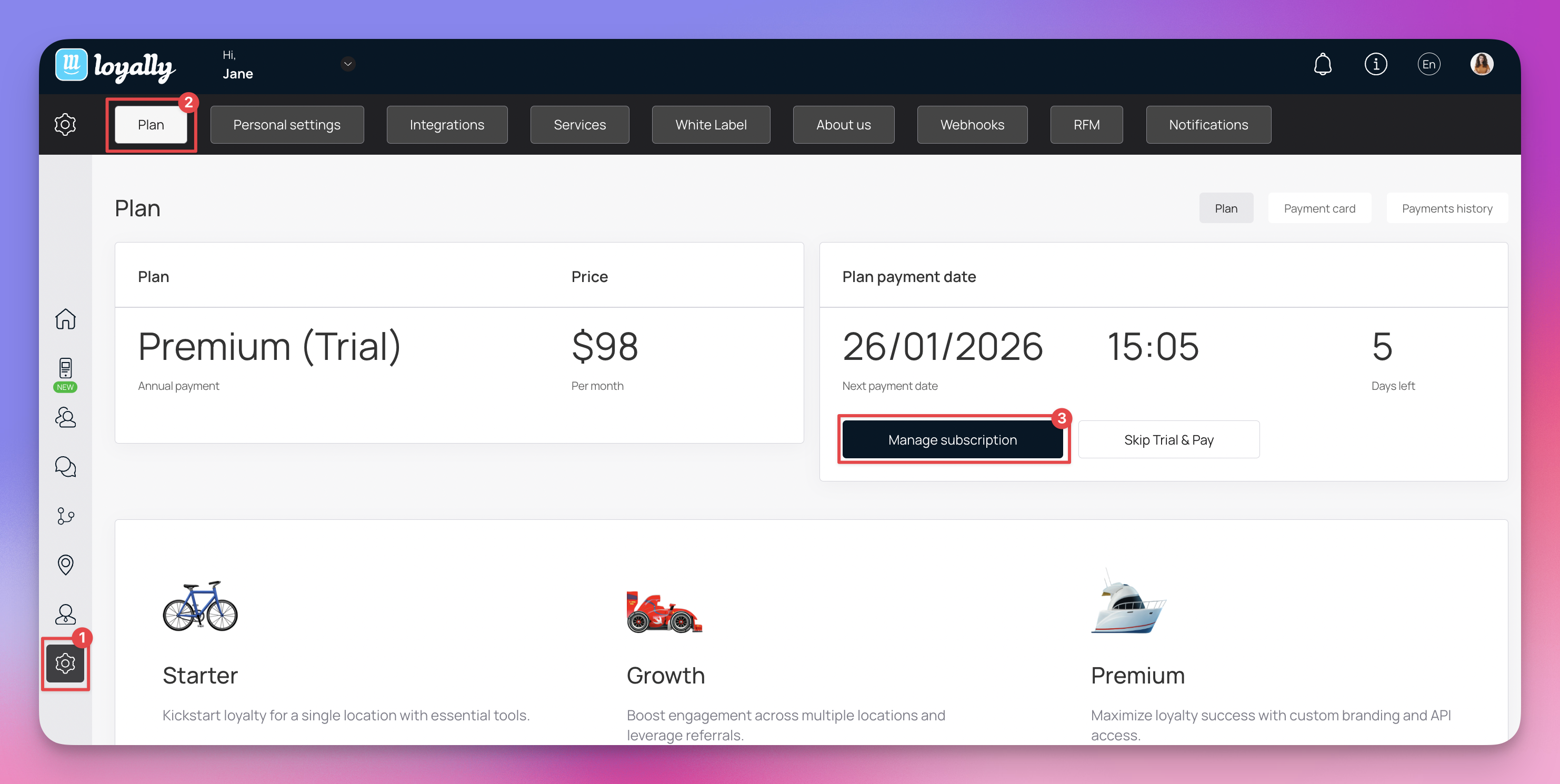The width and height of the screenshot is (1560, 784).
Task: Open the Home icon in sidebar
Action: 65,319
